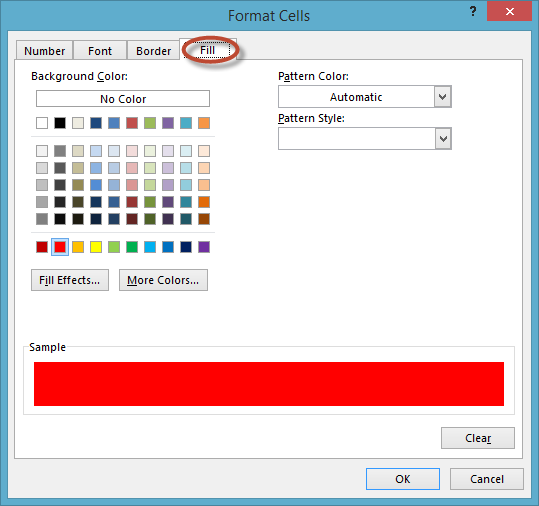Image resolution: width=539 pixels, height=506 pixels.
Task: Open the Fill Effects dialog button
Action: [x=70, y=280]
